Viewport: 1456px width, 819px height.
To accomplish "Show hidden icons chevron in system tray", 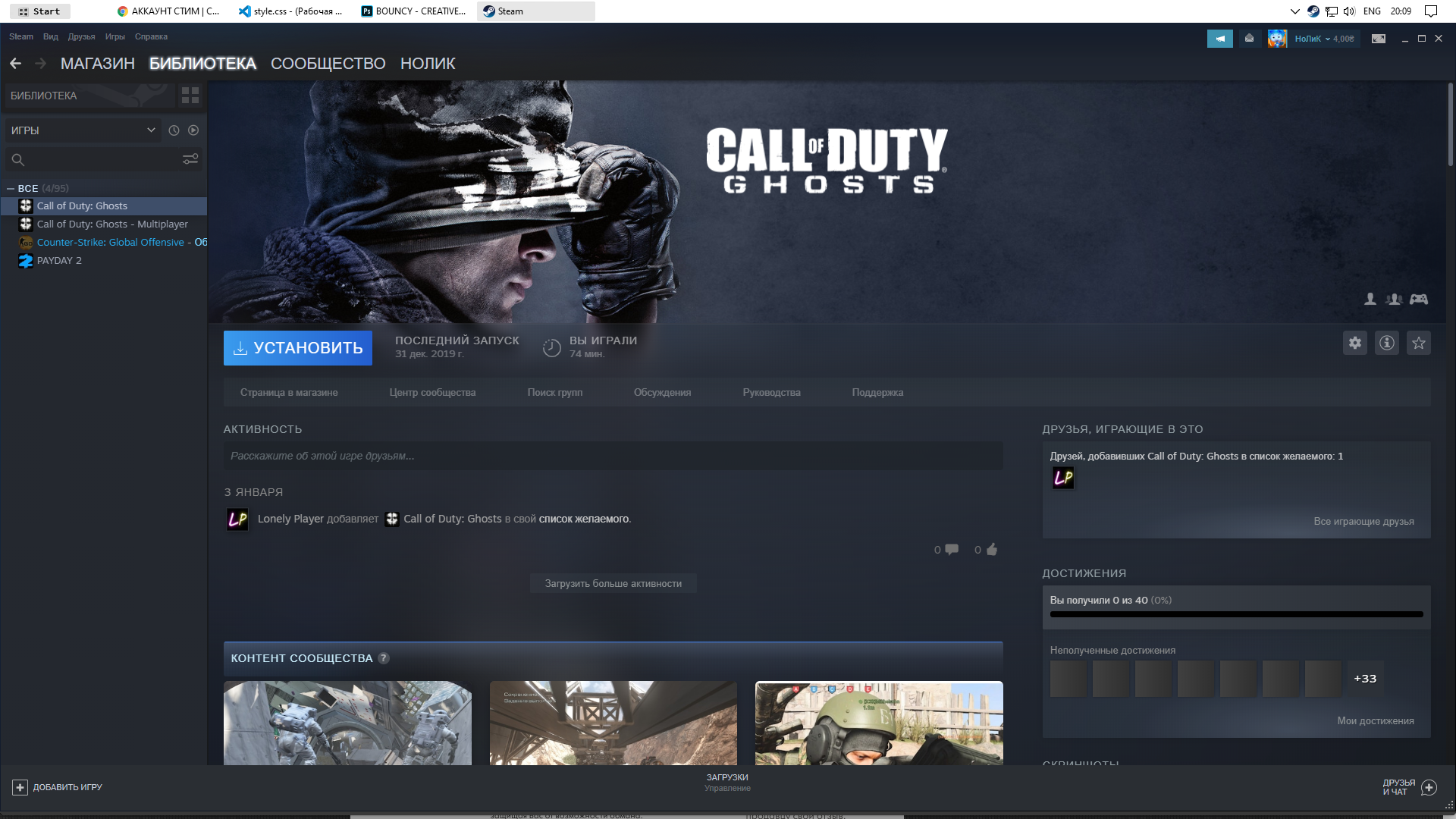I will (x=1294, y=11).
